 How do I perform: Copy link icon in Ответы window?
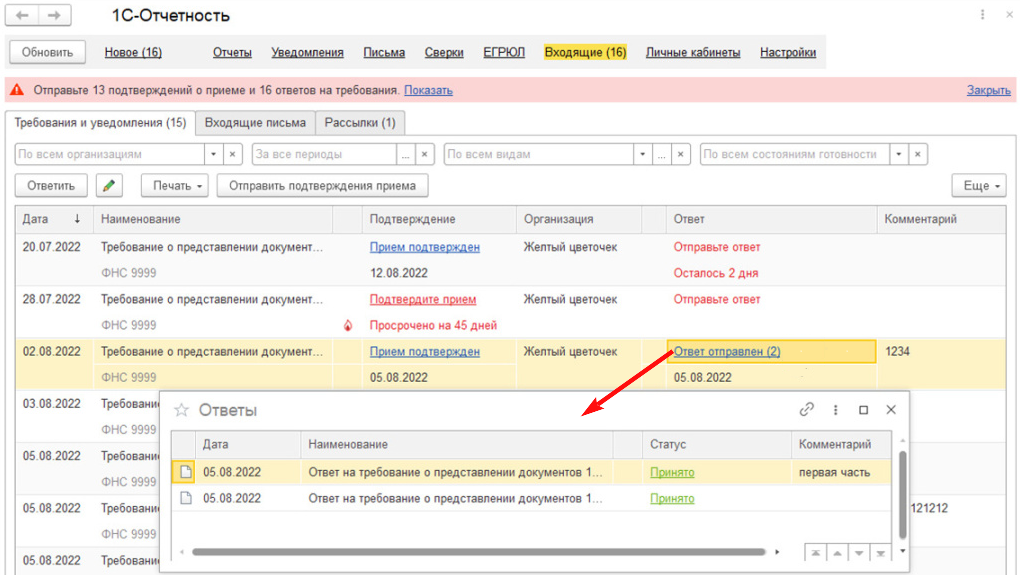click(x=807, y=409)
